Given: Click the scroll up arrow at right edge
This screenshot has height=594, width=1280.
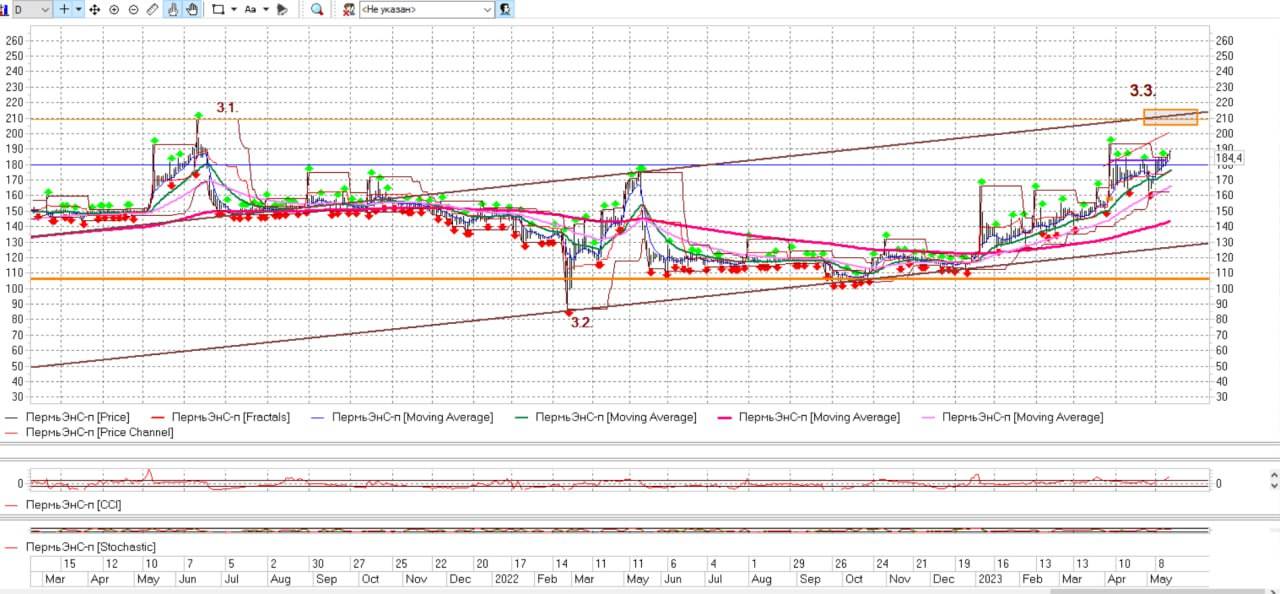Looking at the screenshot, I should 1274,474.
